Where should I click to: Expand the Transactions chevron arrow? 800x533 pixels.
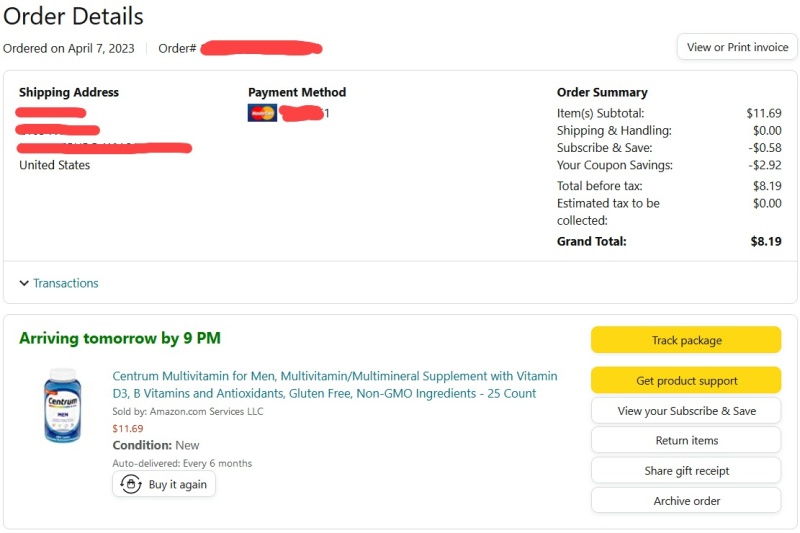tap(23, 283)
